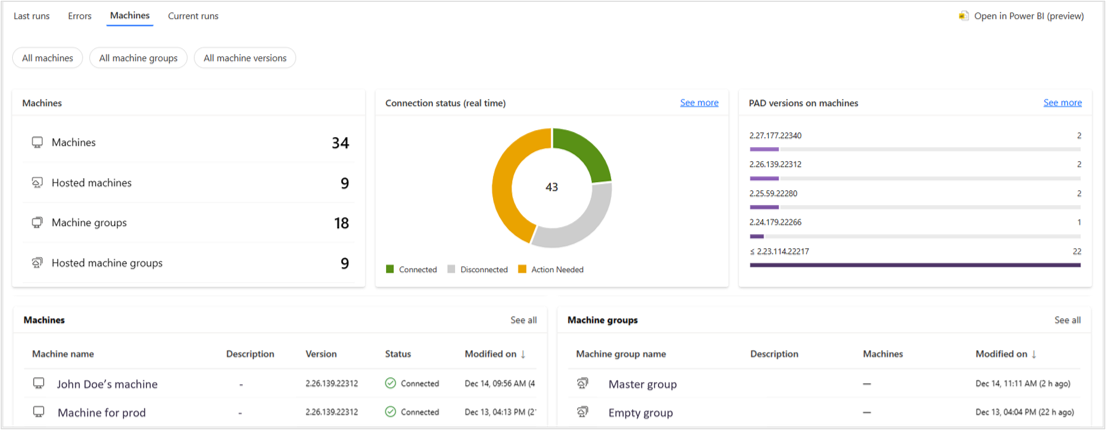Click See more on PAD versions card
This screenshot has width=1106, height=430.
(x=1062, y=103)
